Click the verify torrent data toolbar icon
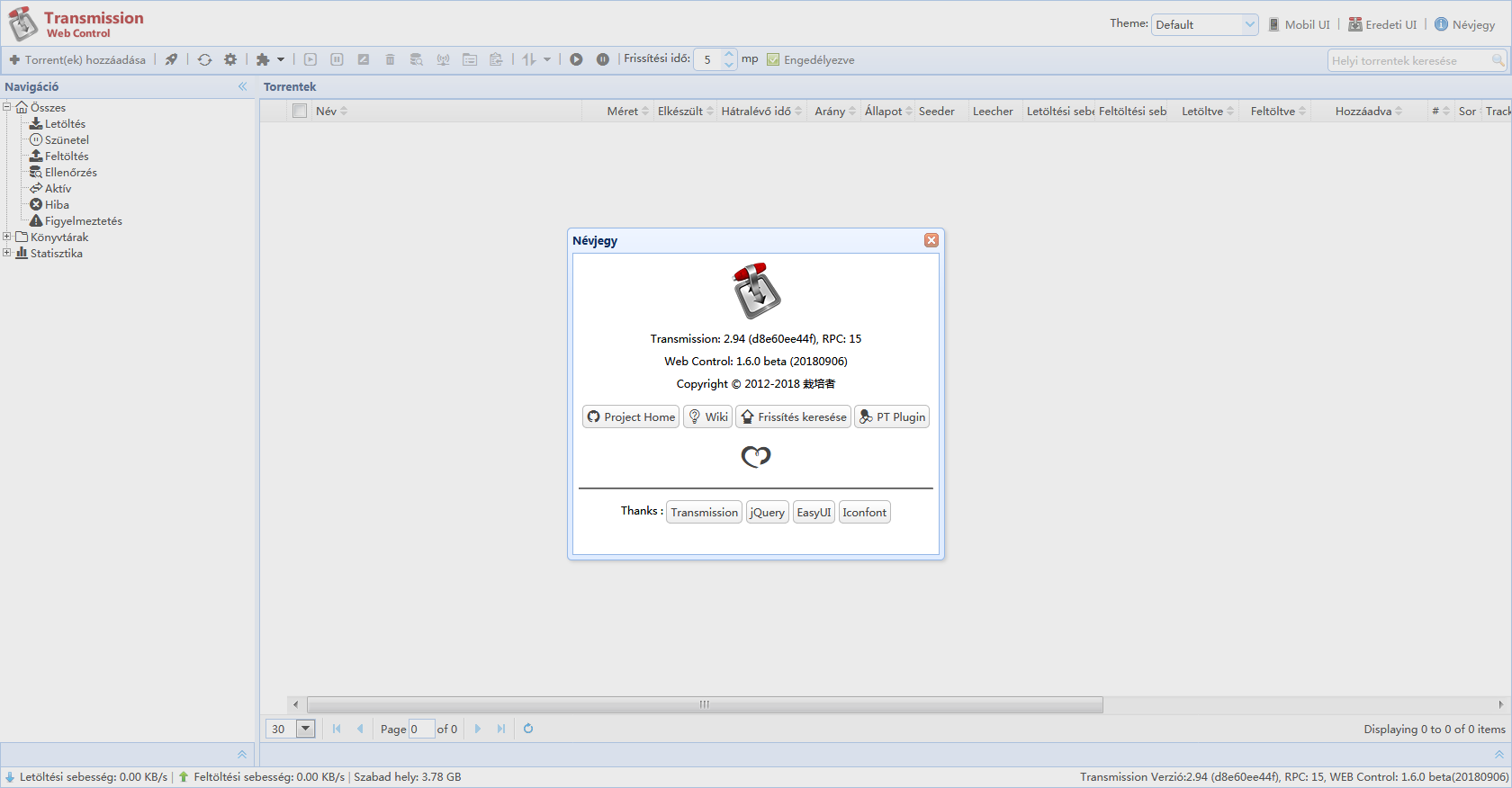This screenshot has height=788, width=1512. [416, 59]
